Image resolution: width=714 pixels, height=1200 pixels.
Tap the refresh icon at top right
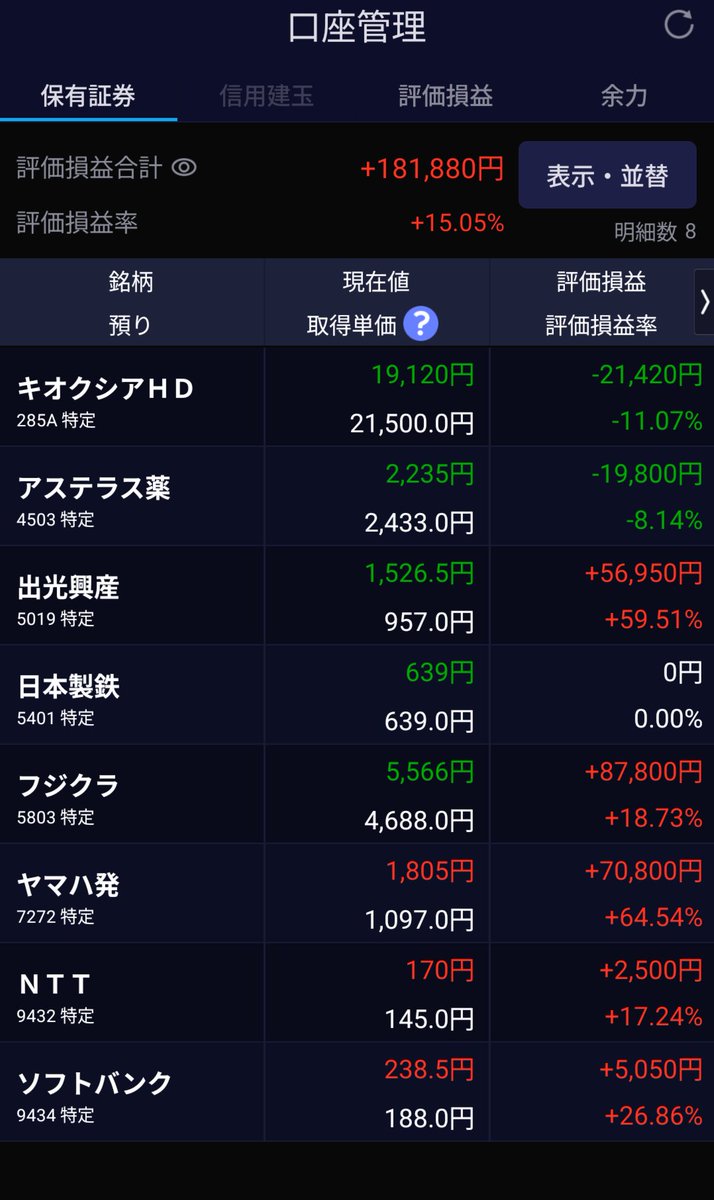pyautogui.click(x=679, y=25)
